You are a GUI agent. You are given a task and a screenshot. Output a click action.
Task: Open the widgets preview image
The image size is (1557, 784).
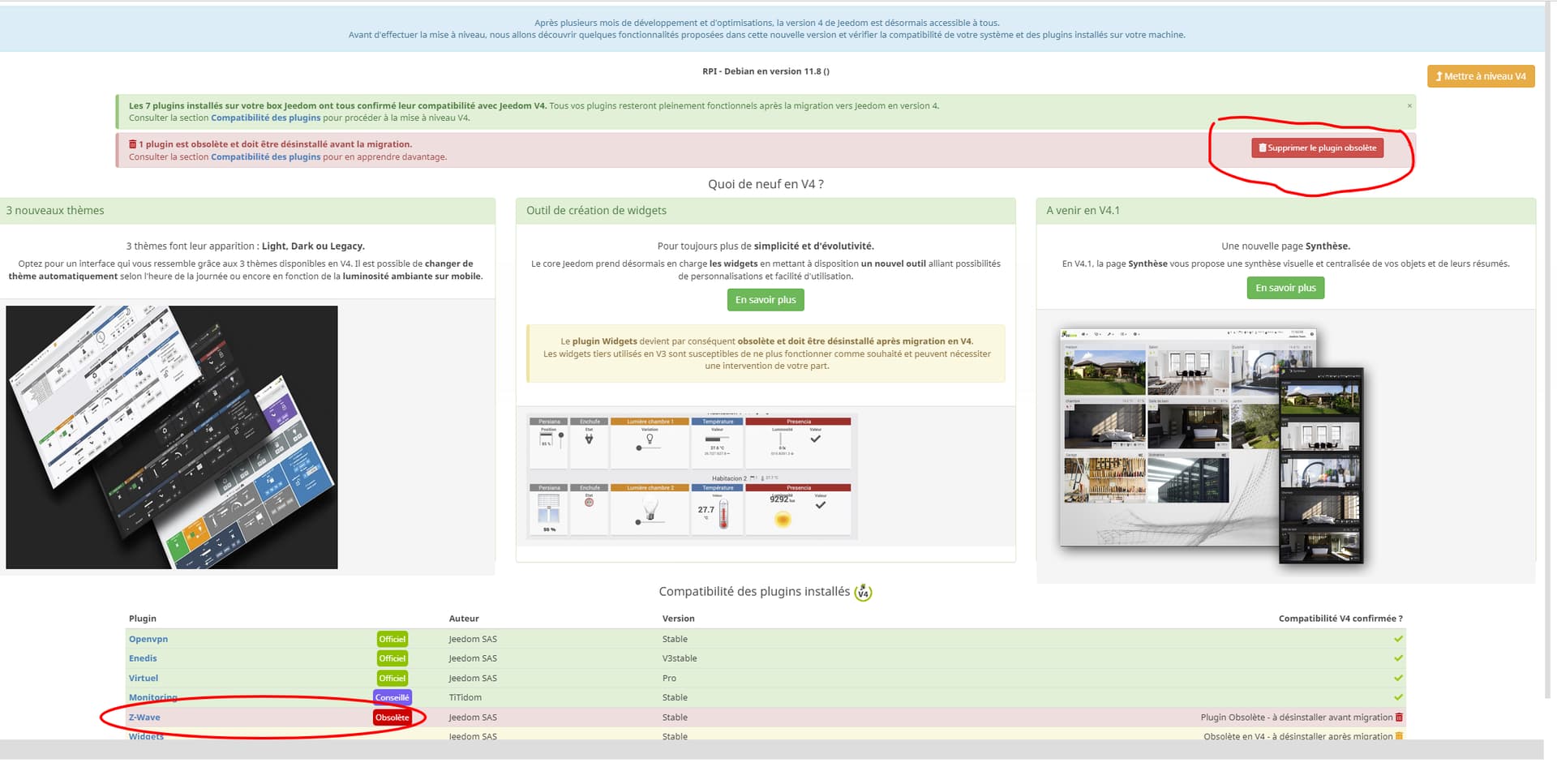tap(692, 476)
